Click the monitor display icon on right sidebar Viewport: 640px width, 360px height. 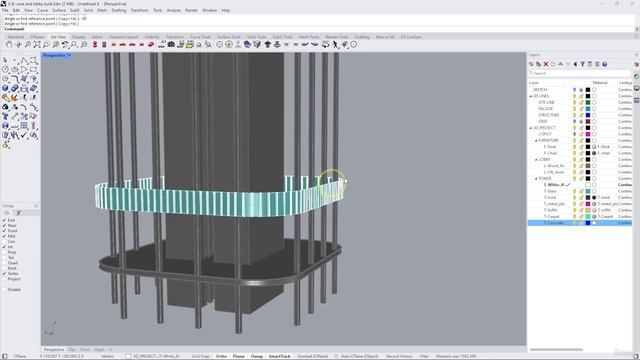pos(636,89)
